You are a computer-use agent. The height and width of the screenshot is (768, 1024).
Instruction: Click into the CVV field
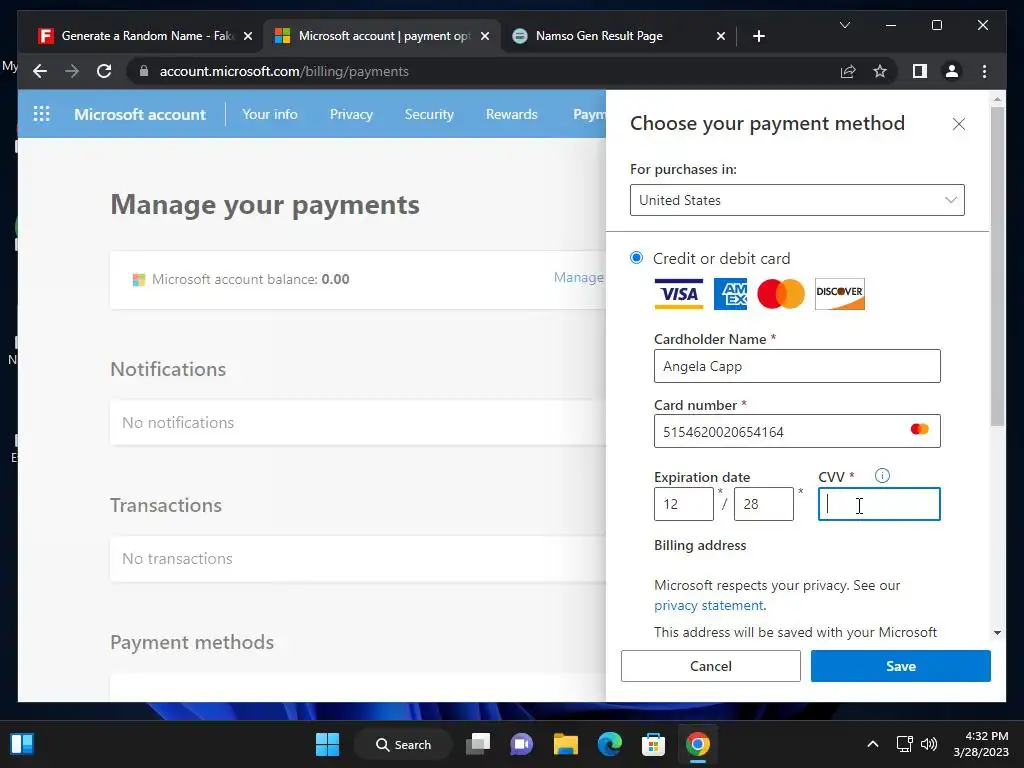(x=879, y=504)
